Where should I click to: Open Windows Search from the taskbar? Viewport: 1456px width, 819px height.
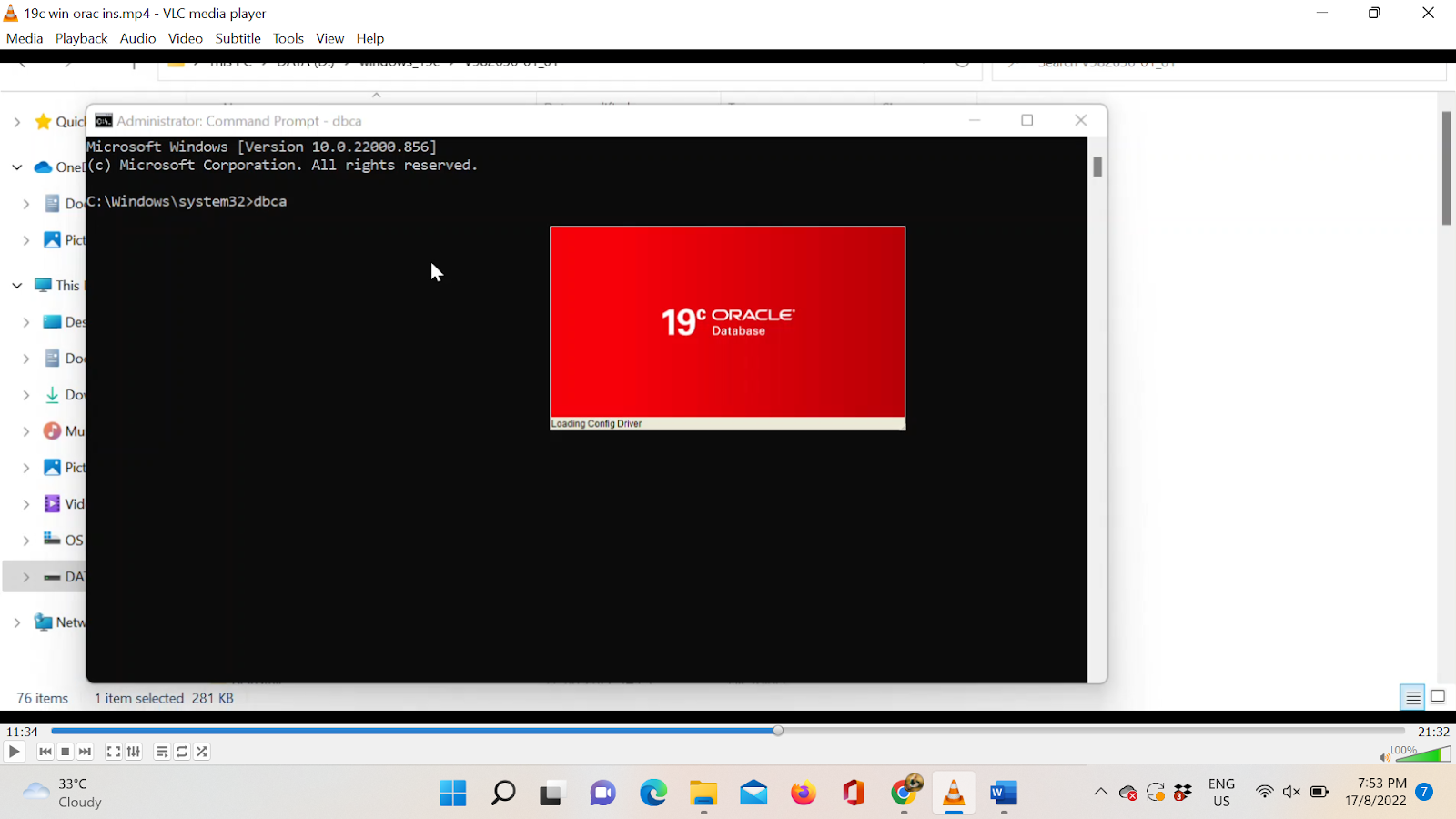[x=503, y=794]
